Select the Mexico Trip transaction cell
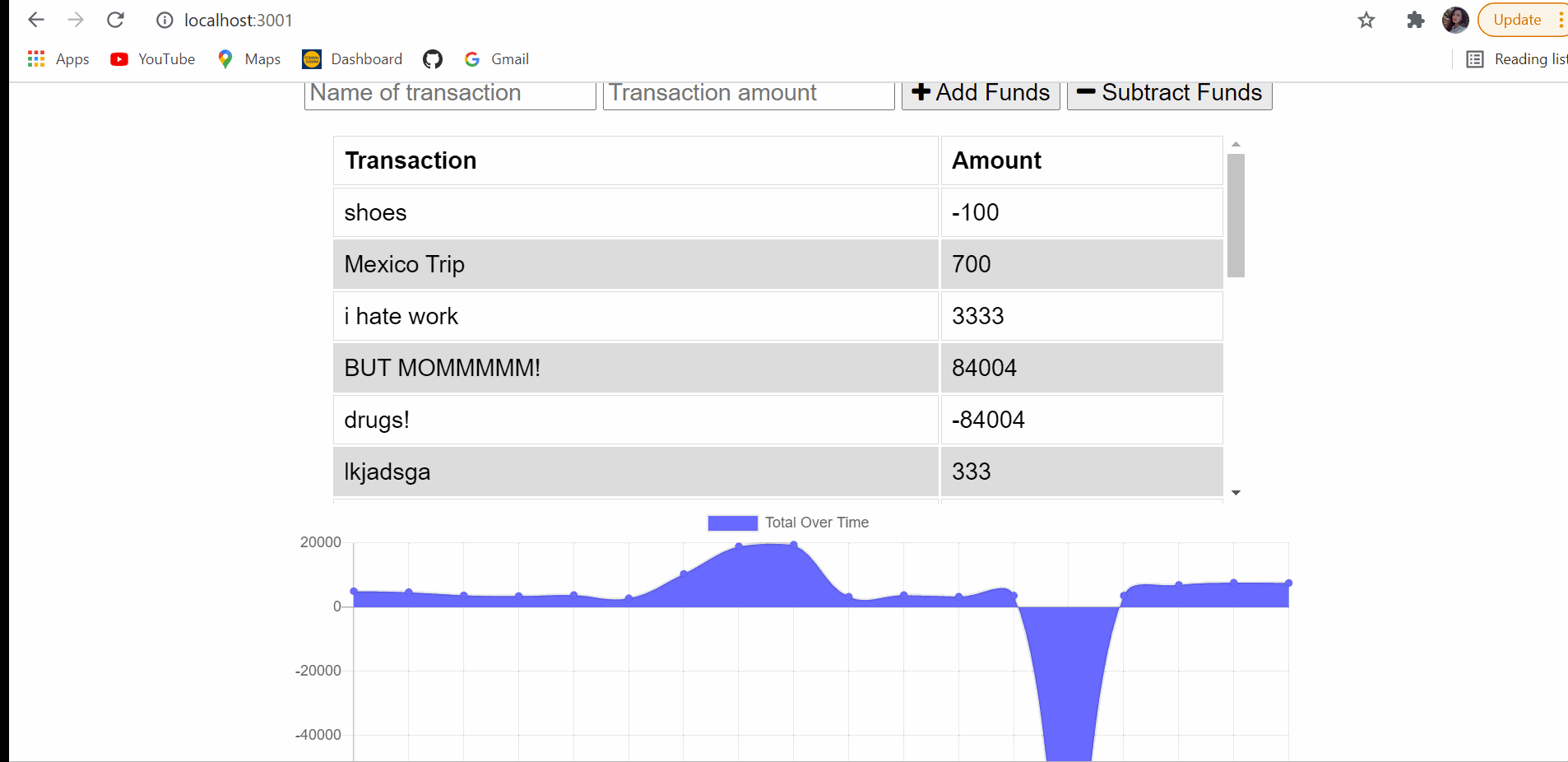 636,264
